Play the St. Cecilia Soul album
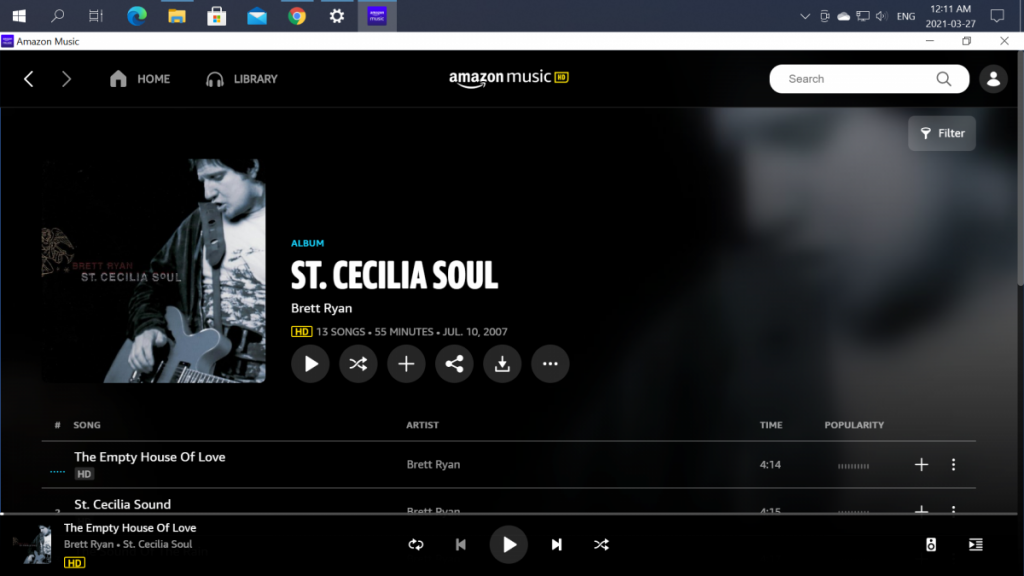The height and width of the screenshot is (576, 1024). pos(310,364)
